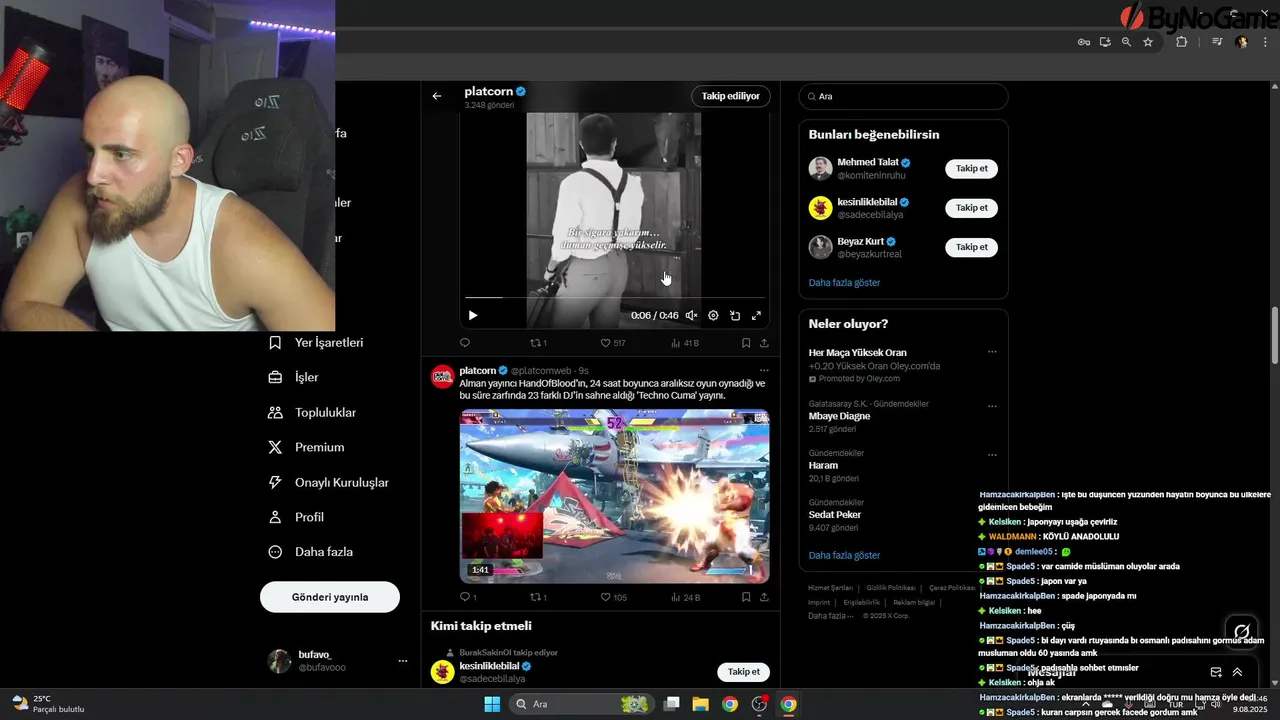1280x720 pixels.
Task: Expand Daha fazla menu in sidebar
Action: [310, 552]
